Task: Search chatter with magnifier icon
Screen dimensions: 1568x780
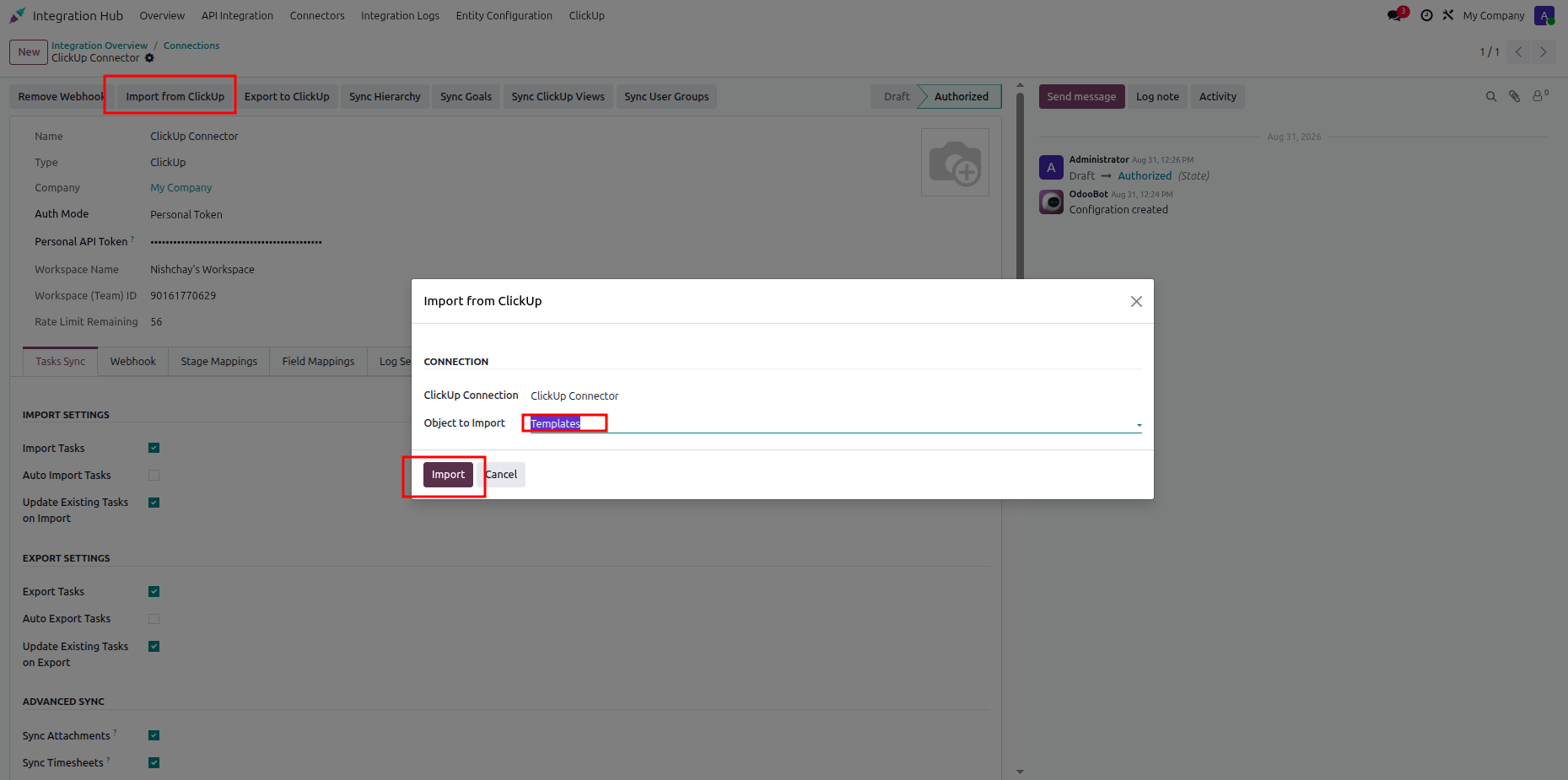Action: pos(1491,97)
